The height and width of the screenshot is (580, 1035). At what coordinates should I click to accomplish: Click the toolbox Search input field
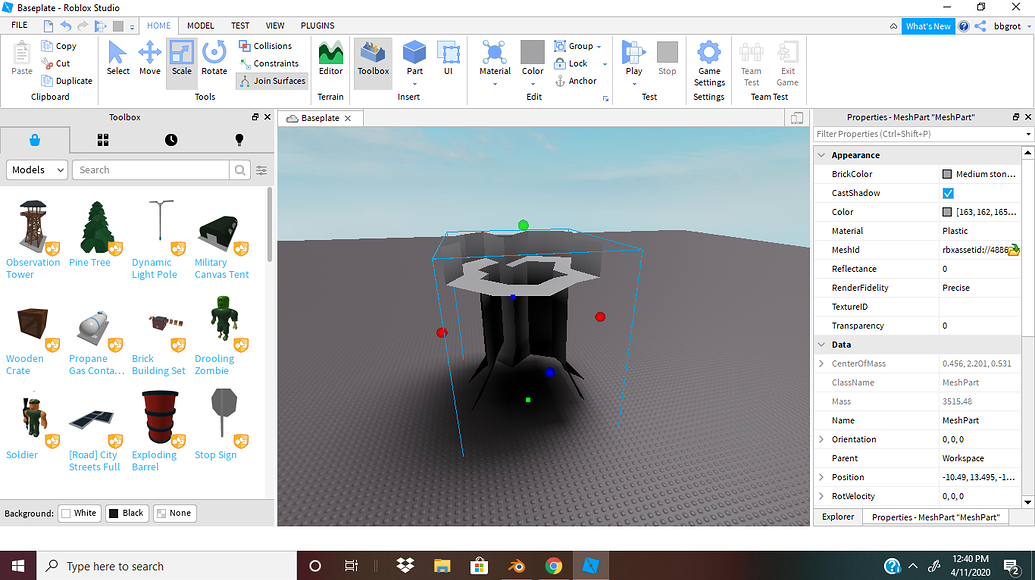150,170
